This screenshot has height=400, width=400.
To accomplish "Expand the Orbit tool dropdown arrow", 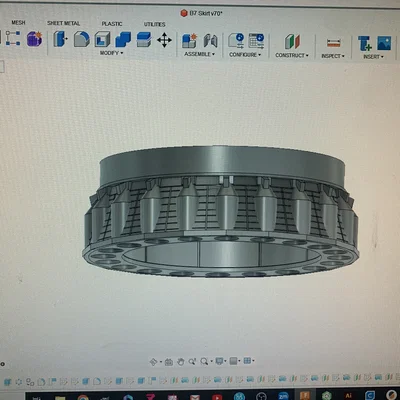I will [161, 362].
